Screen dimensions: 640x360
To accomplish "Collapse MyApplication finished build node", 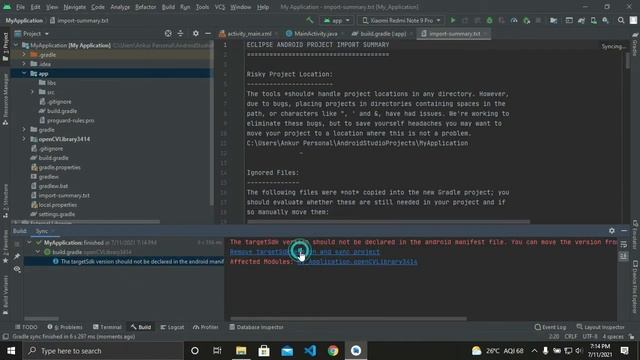I will 29,242.
